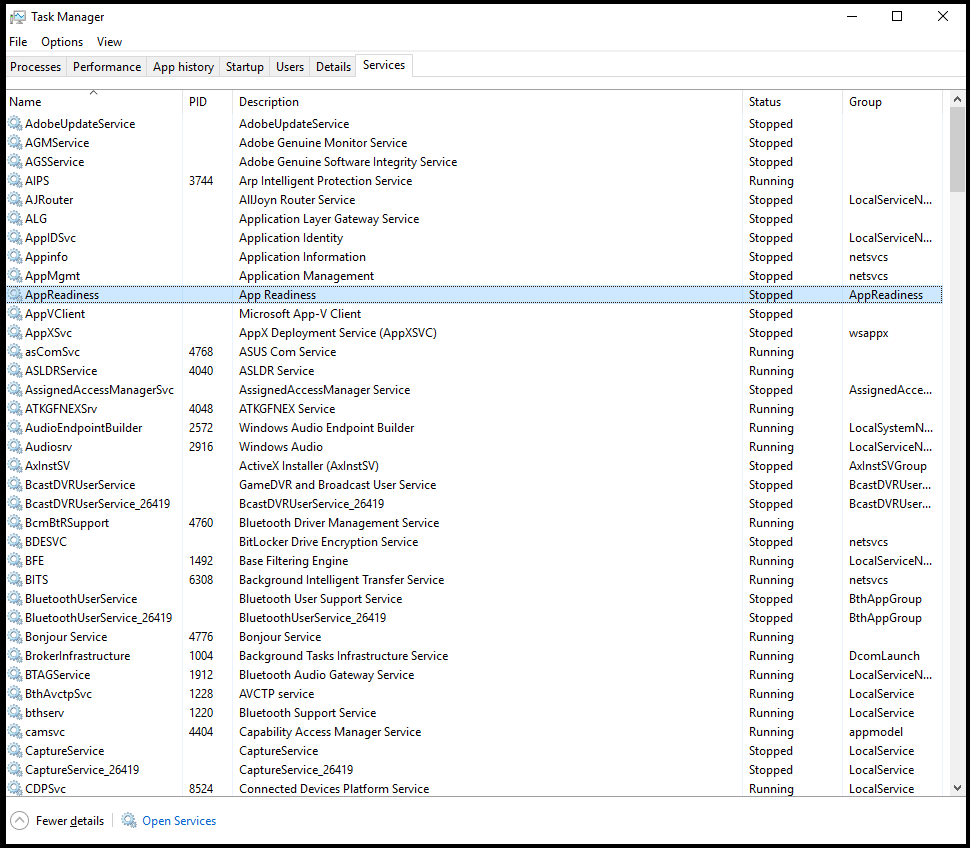Click the gear icon beside CDPSvc
Viewport: 970px width, 848px height.
[x=14, y=788]
